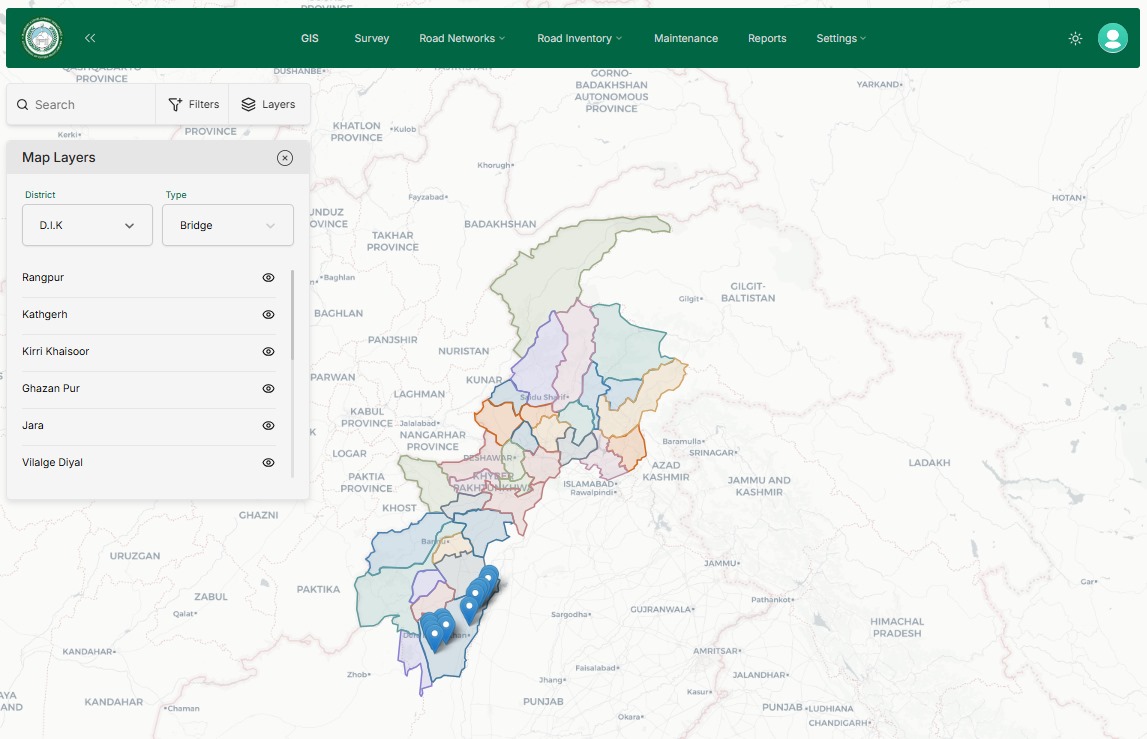Open the District dropdown showing D.I.K
The width and height of the screenshot is (1147, 739).
(87, 225)
